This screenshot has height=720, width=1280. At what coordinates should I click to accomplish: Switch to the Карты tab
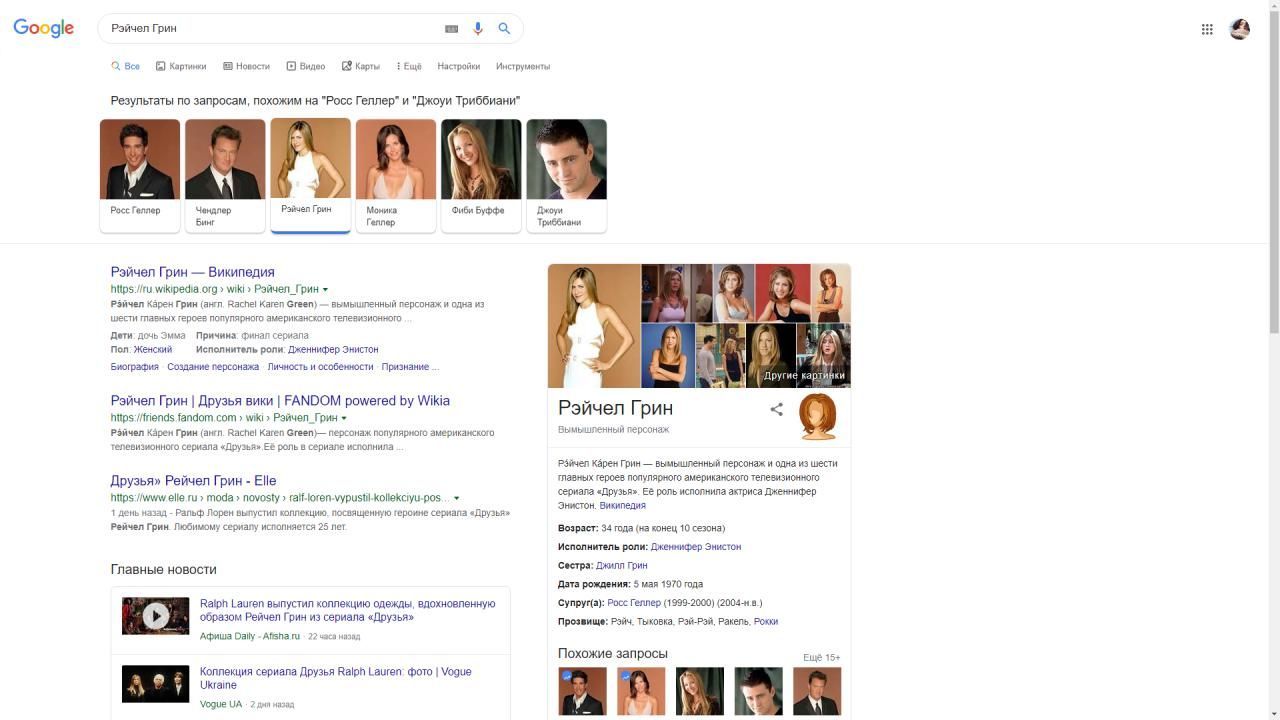[x=361, y=66]
